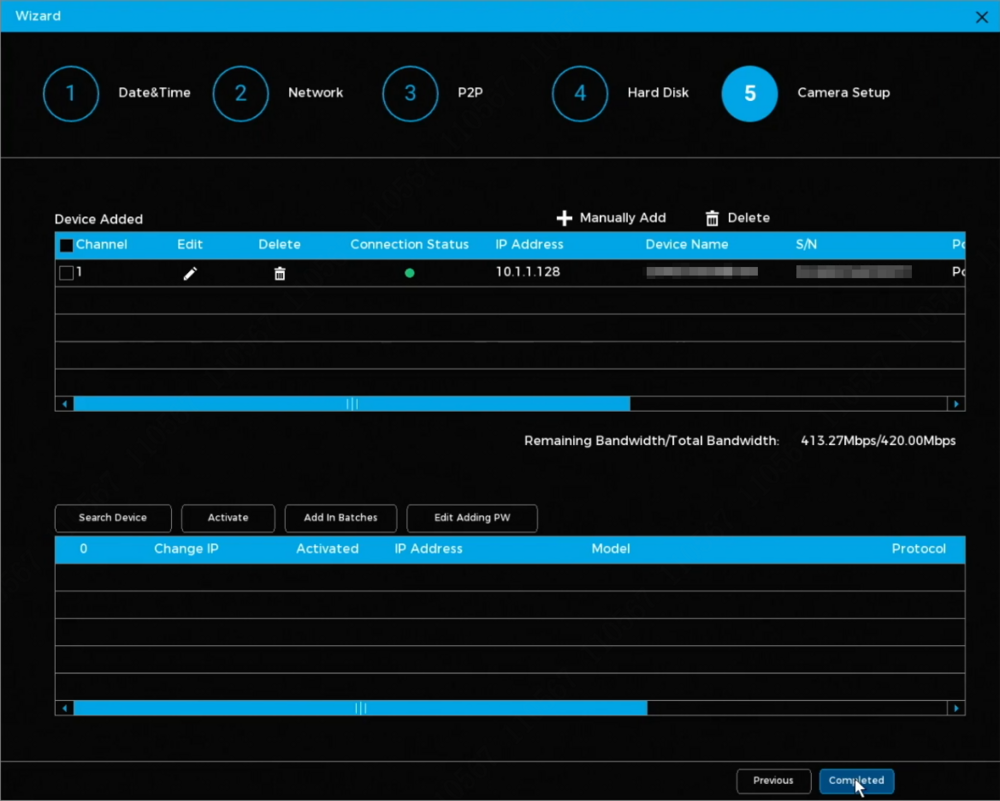Click the pencil edit icon for channel 1
This screenshot has height=801, width=1000.
pos(190,273)
